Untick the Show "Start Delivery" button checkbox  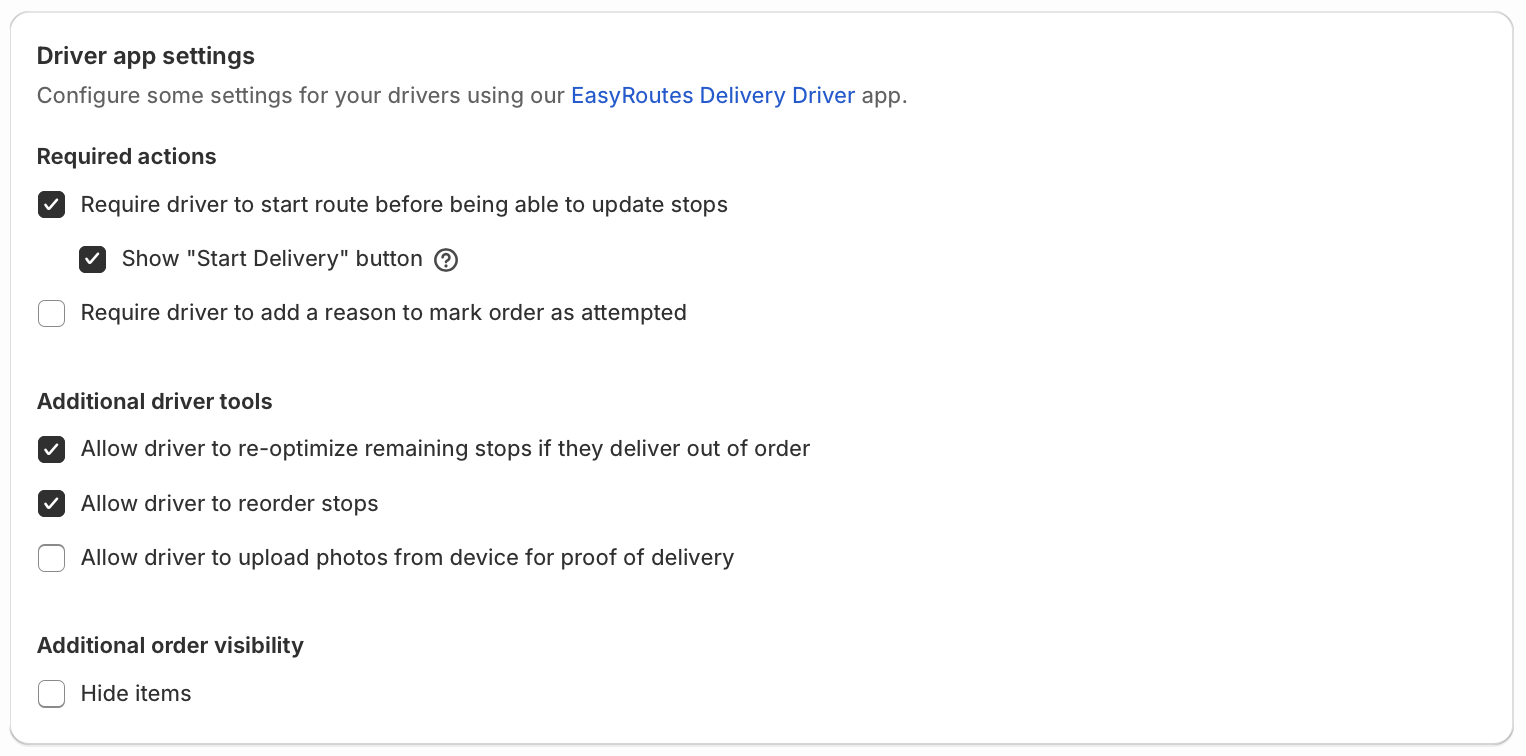pyautogui.click(x=93, y=259)
